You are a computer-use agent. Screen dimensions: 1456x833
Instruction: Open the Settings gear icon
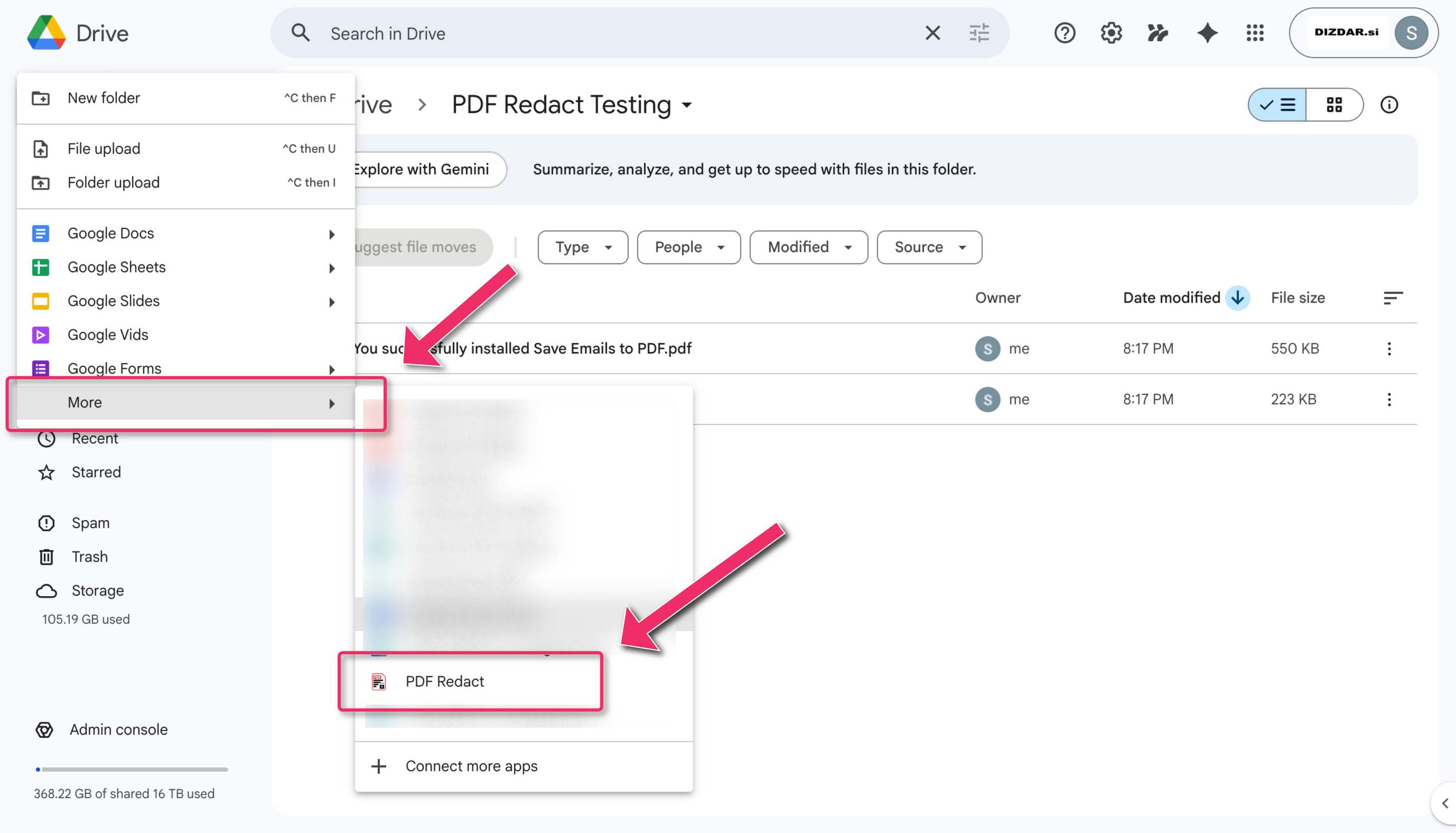(1110, 33)
